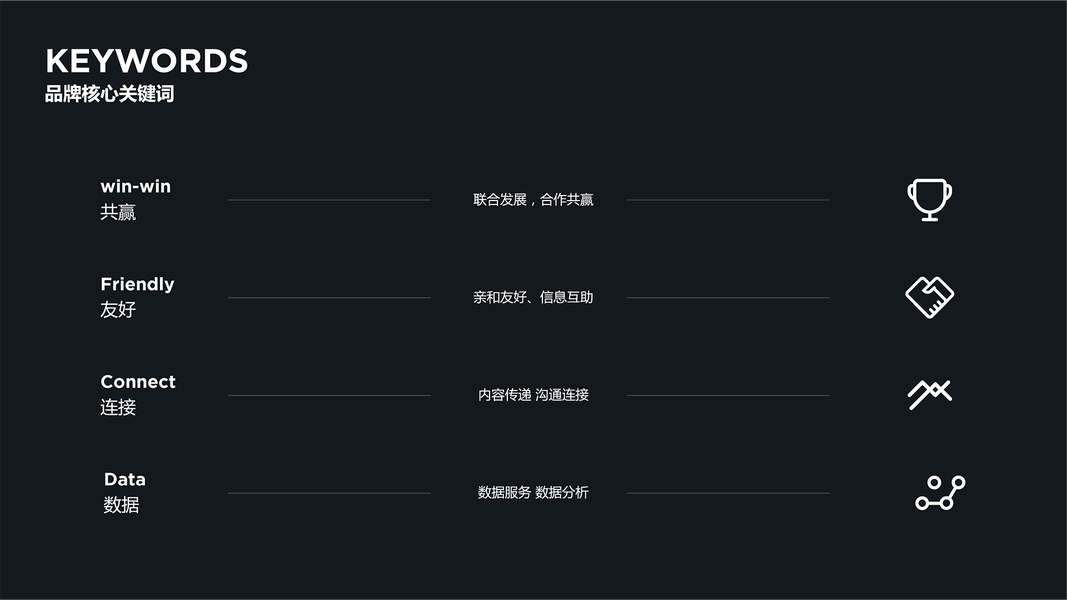The height and width of the screenshot is (600, 1067).
Task: Click the 亲和友好、信息互助 description
Action: pos(533,297)
